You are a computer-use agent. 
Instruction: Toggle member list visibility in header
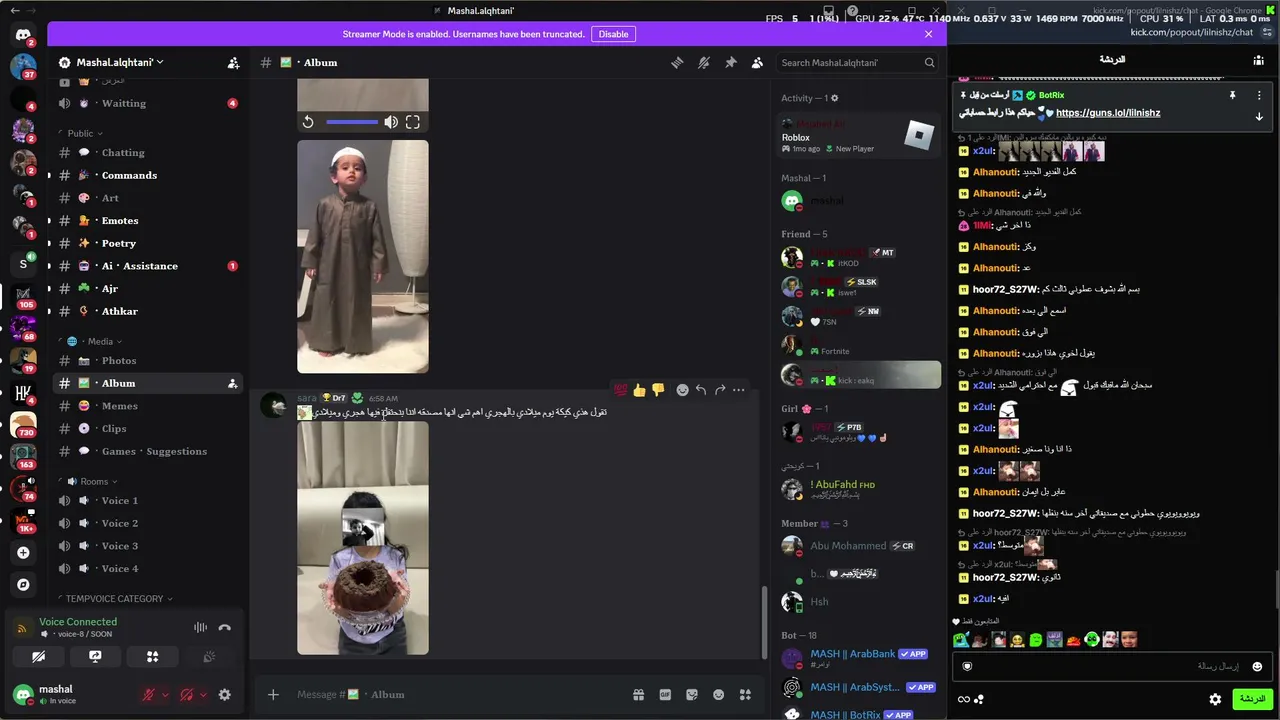[x=757, y=62]
